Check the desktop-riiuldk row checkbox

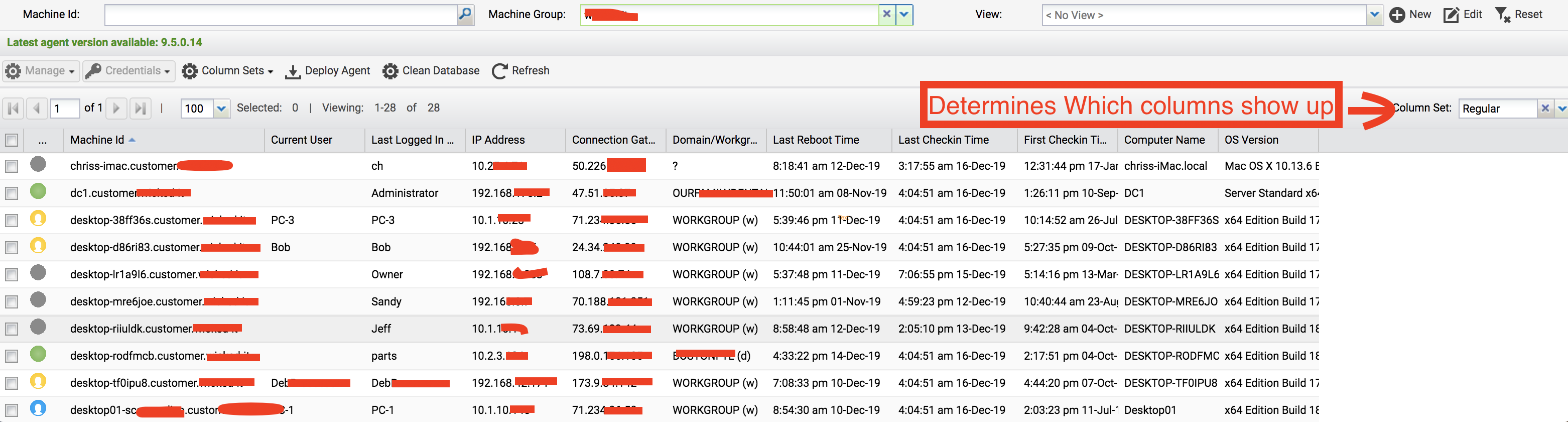pyautogui.click(x=12, y=329)
